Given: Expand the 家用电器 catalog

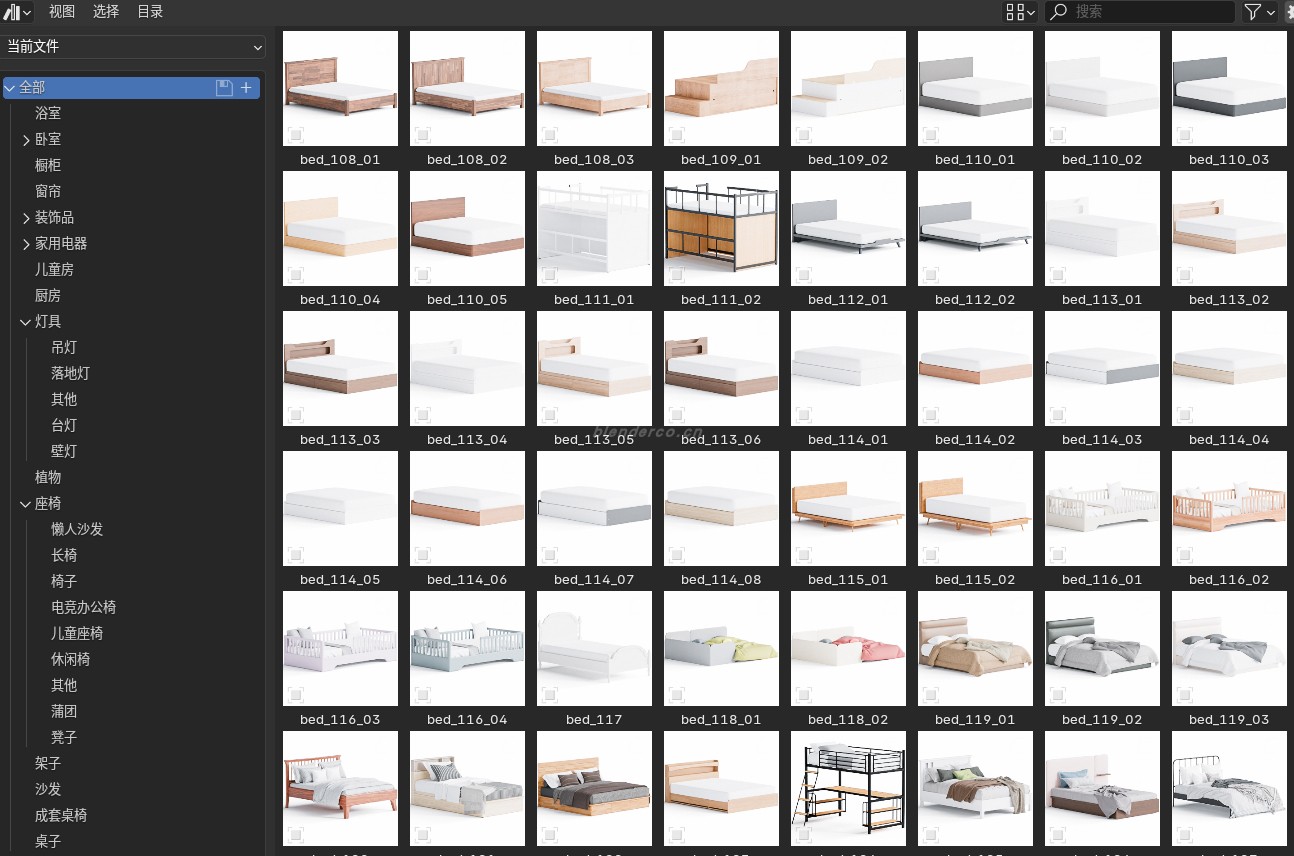Looking at the screenshot, I should (x=26, y=244).
